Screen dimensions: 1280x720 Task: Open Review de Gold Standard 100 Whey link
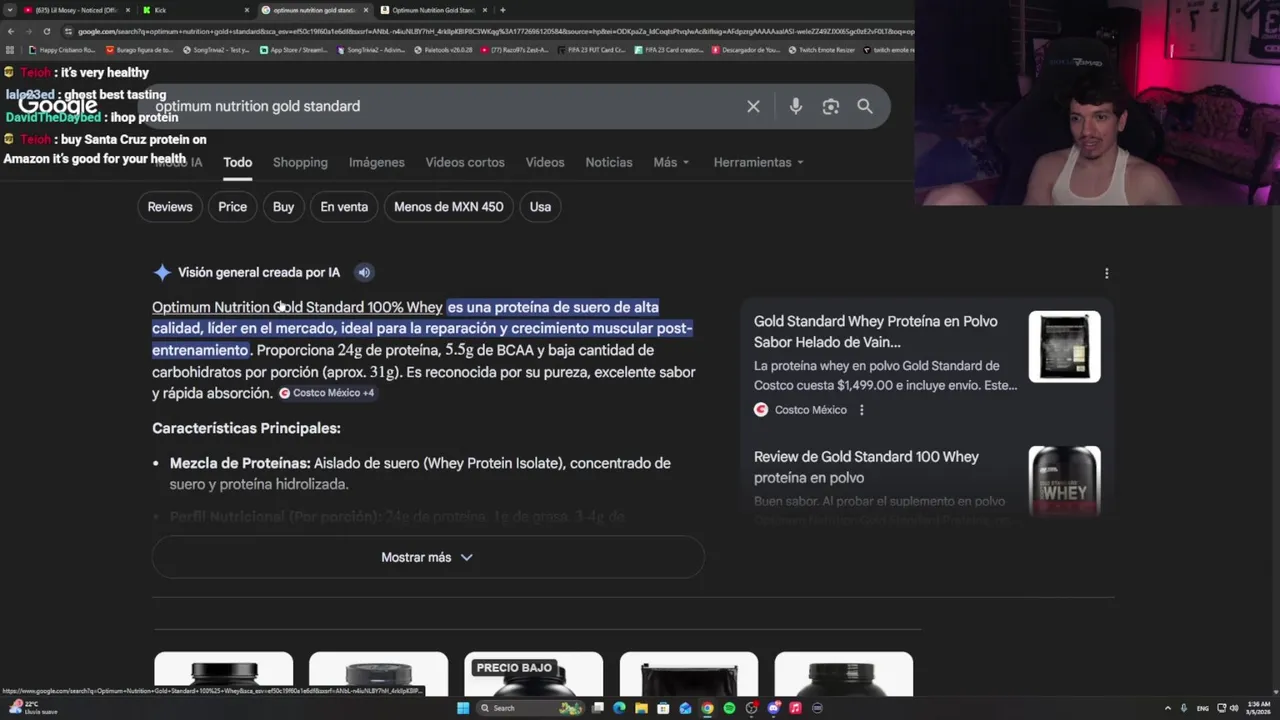pyautogui.click(x=866, y=467)
